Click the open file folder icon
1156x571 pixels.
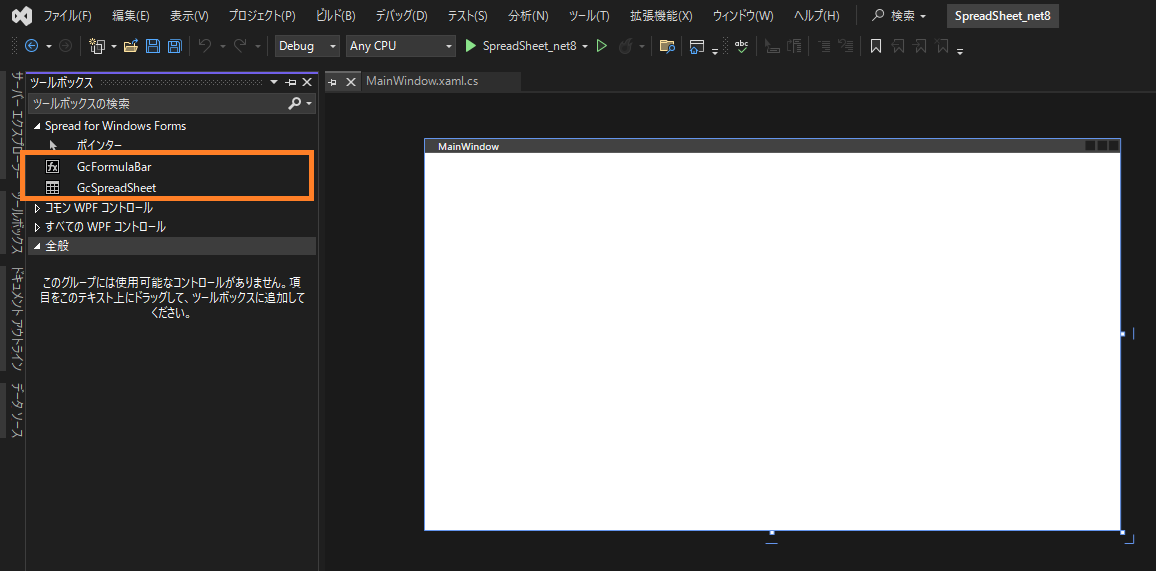[130, 46]
